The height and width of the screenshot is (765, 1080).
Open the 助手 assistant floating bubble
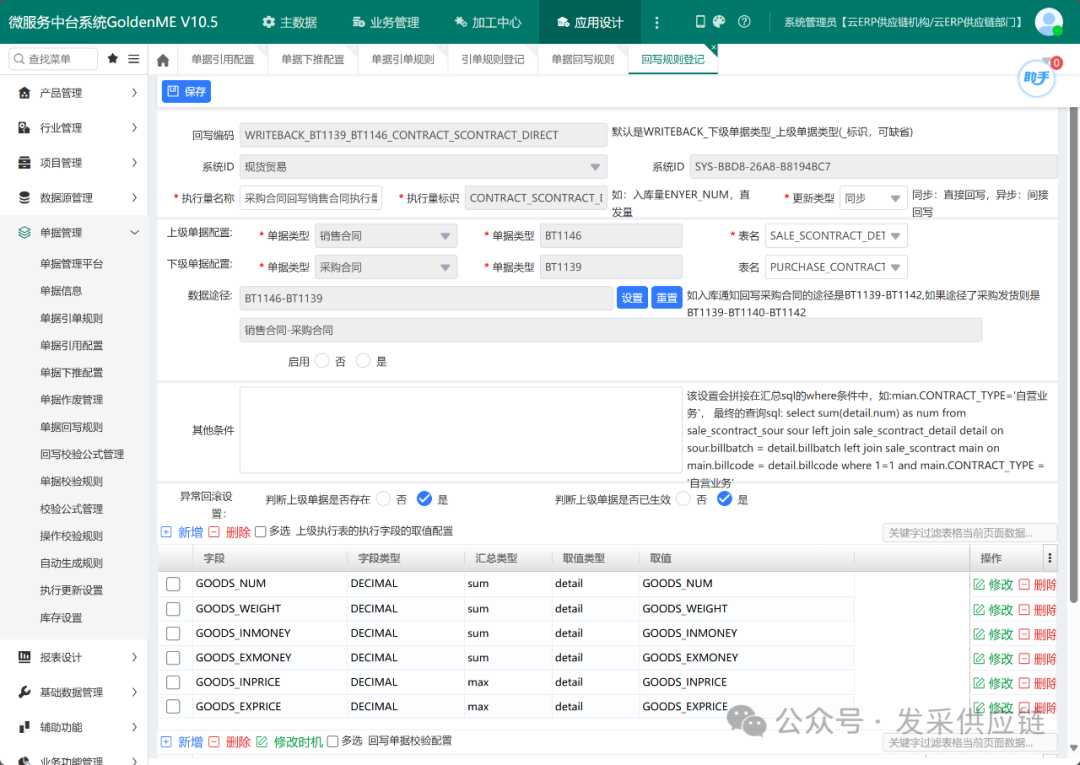click(x=1036, y=78)
